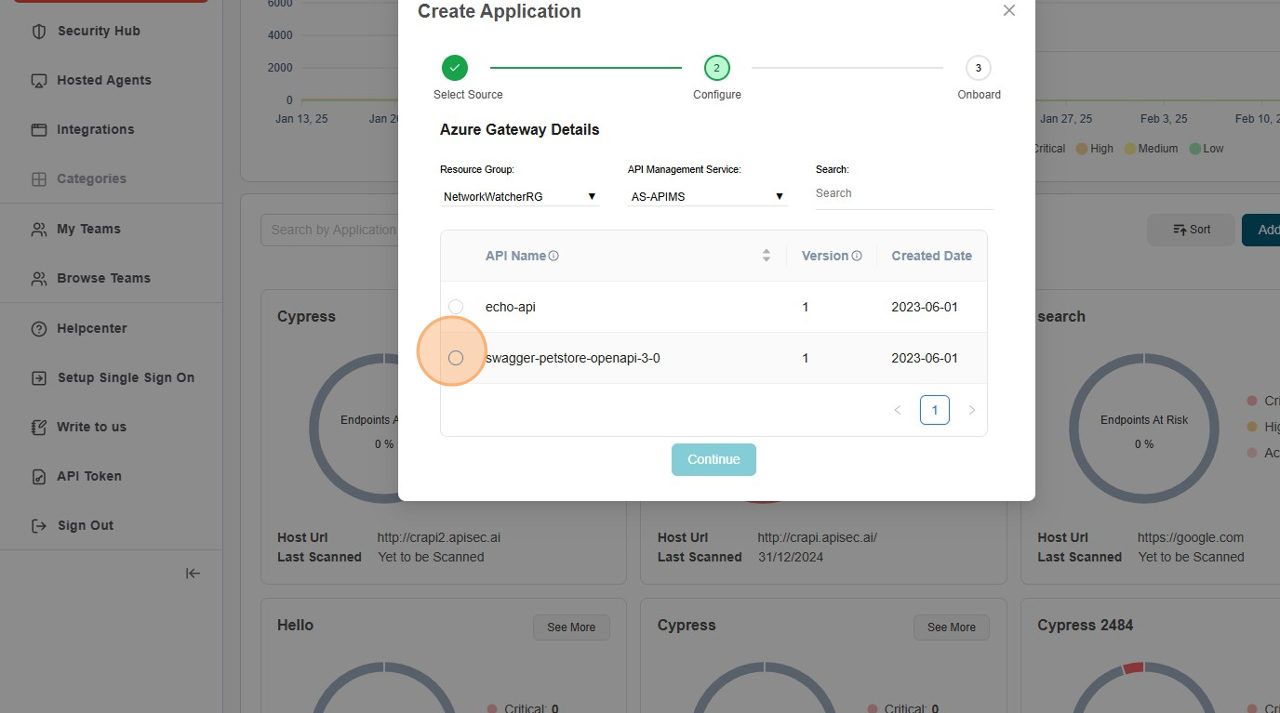Click the Search field in Azure details
This screenshot has height=713, width=1280.
pos(903,194)
